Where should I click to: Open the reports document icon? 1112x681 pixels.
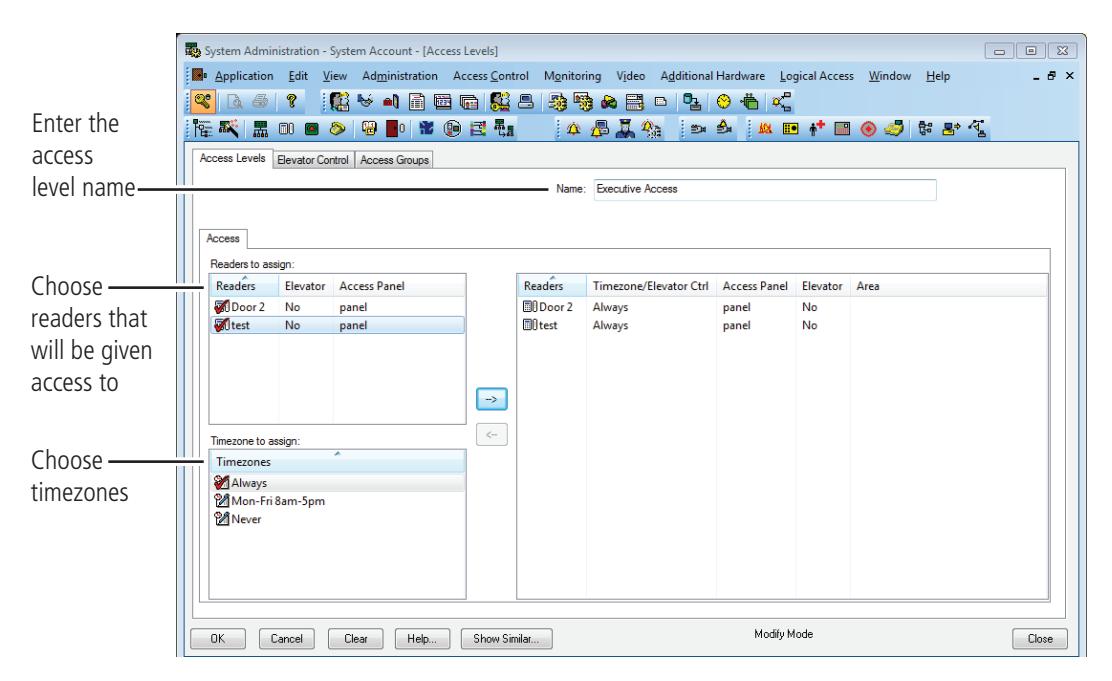(x=417, y=101)
